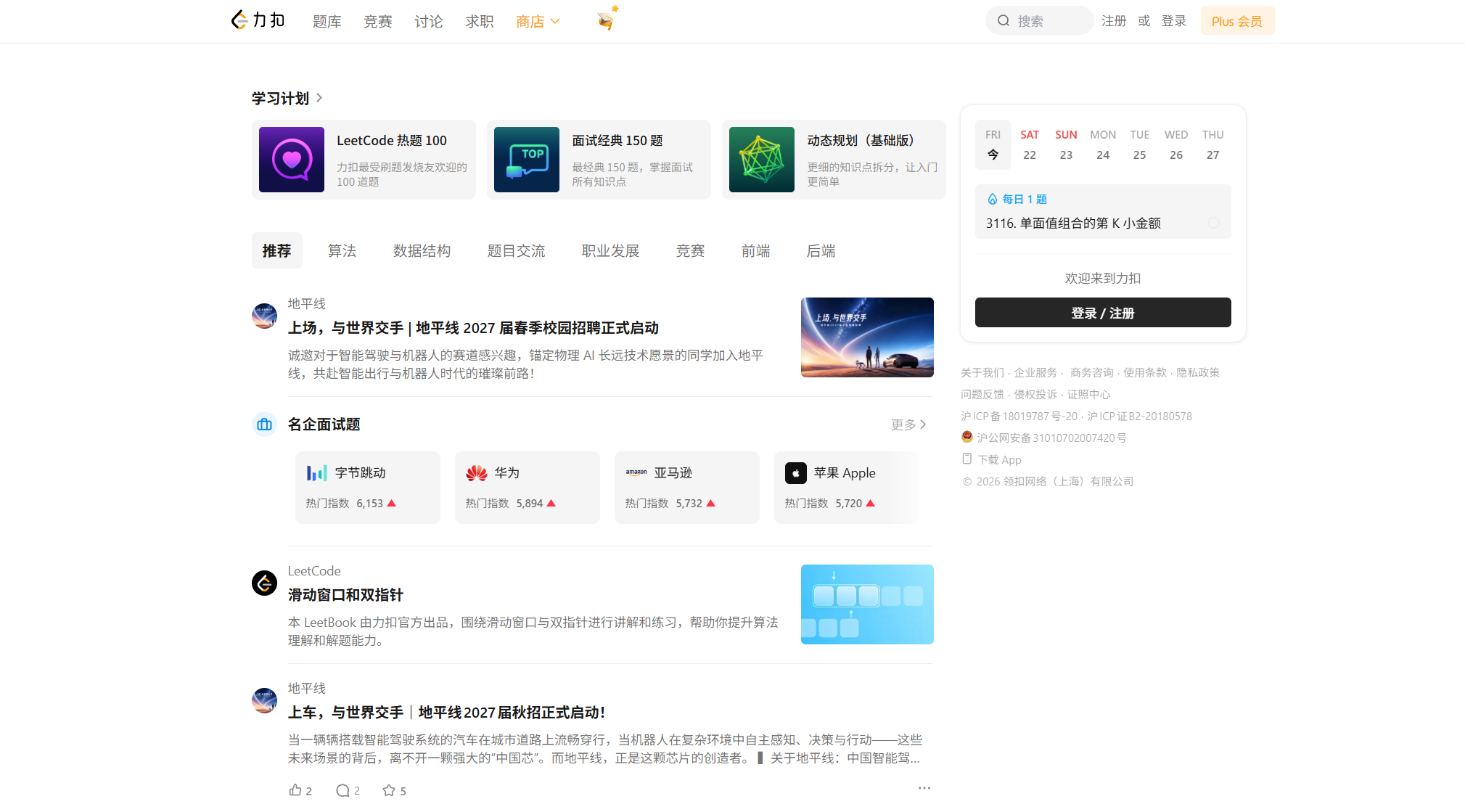The image size is (1465, 812).
Task: Click the LeetCode avatar on 滑动窗口 post
Action: point(264,583)
